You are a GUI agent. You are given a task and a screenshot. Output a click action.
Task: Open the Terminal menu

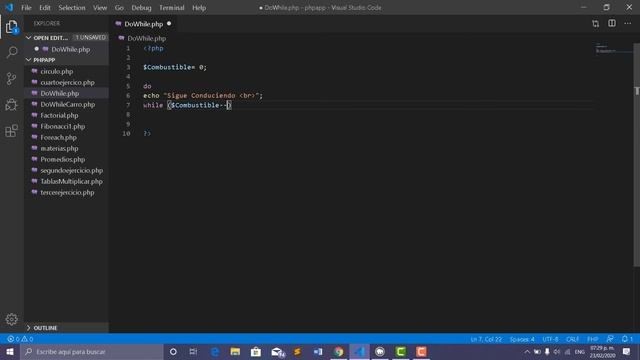[x=171, y=8]
